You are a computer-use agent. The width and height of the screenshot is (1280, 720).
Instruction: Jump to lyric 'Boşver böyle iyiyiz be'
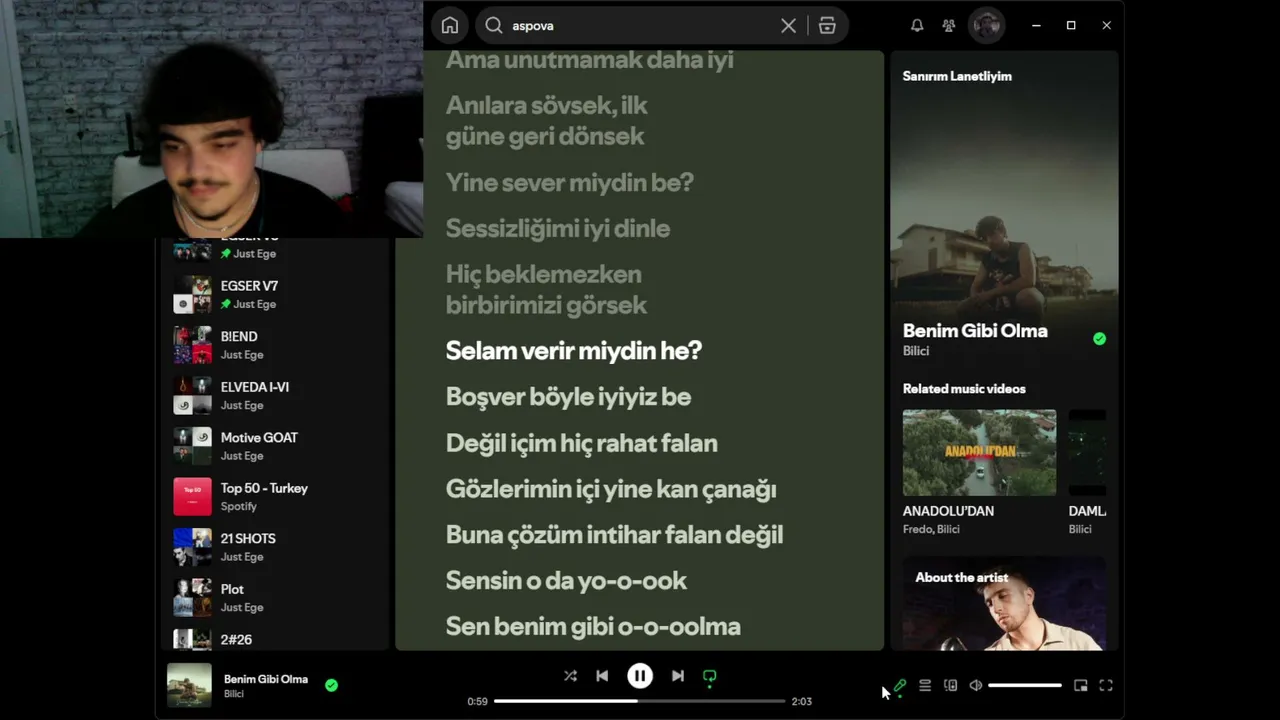[x=568, y=397]
